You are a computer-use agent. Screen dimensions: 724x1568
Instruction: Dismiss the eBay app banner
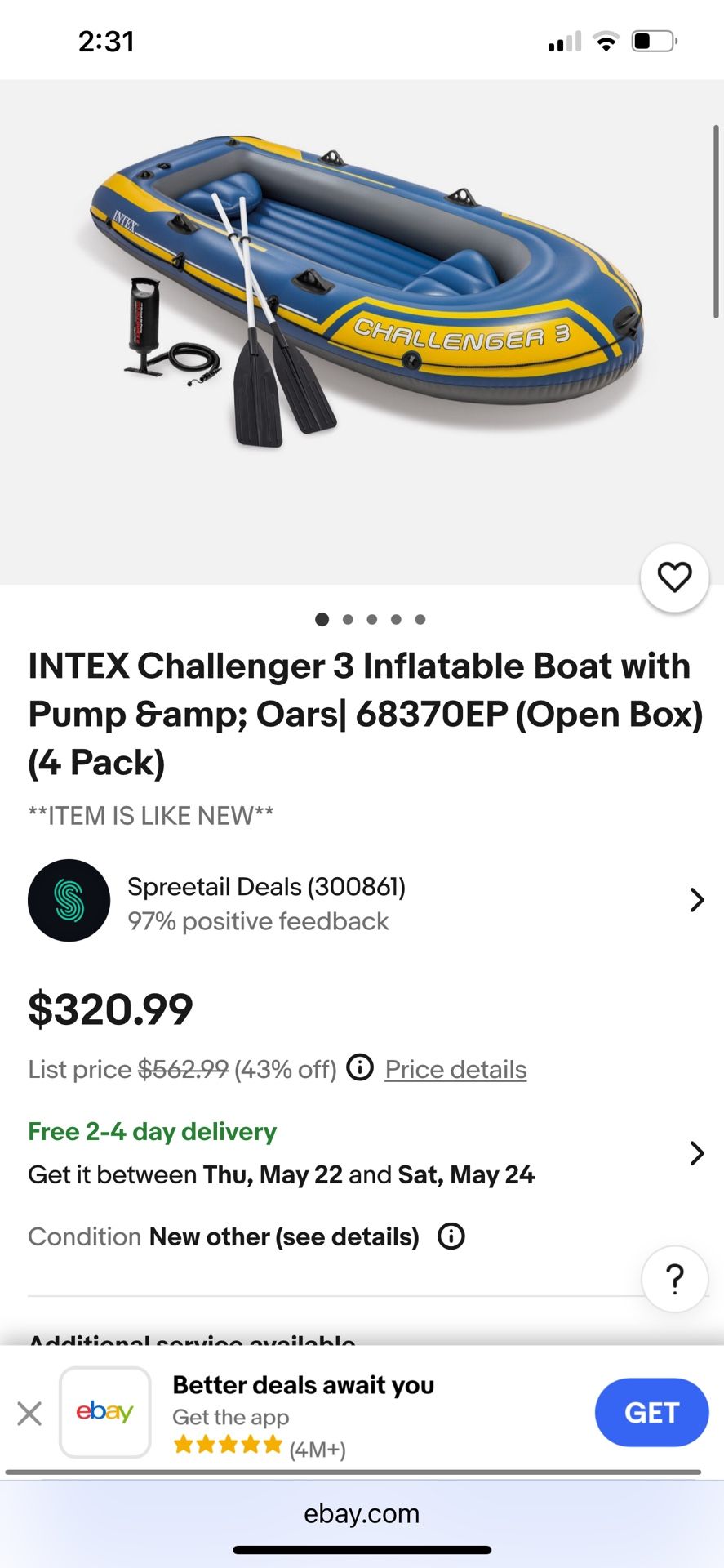[x=29, y=1413]
